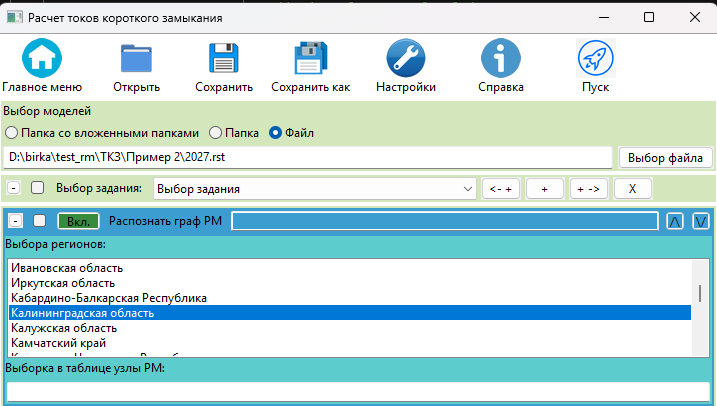Image resolution: width=717 pixels, height=406 pixels.
Task: Collapse the Выбор задания section
Action: pos(14,187)
